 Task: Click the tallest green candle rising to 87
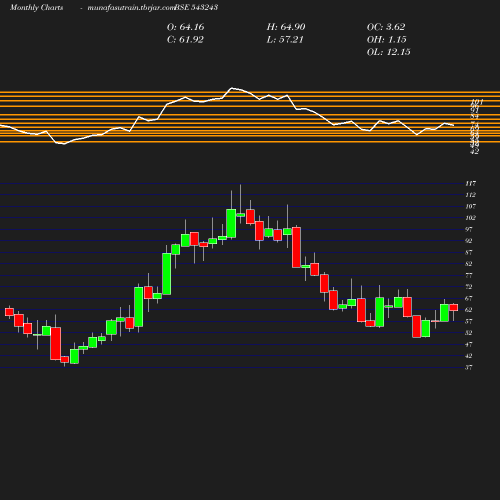(x=167, y=274)
